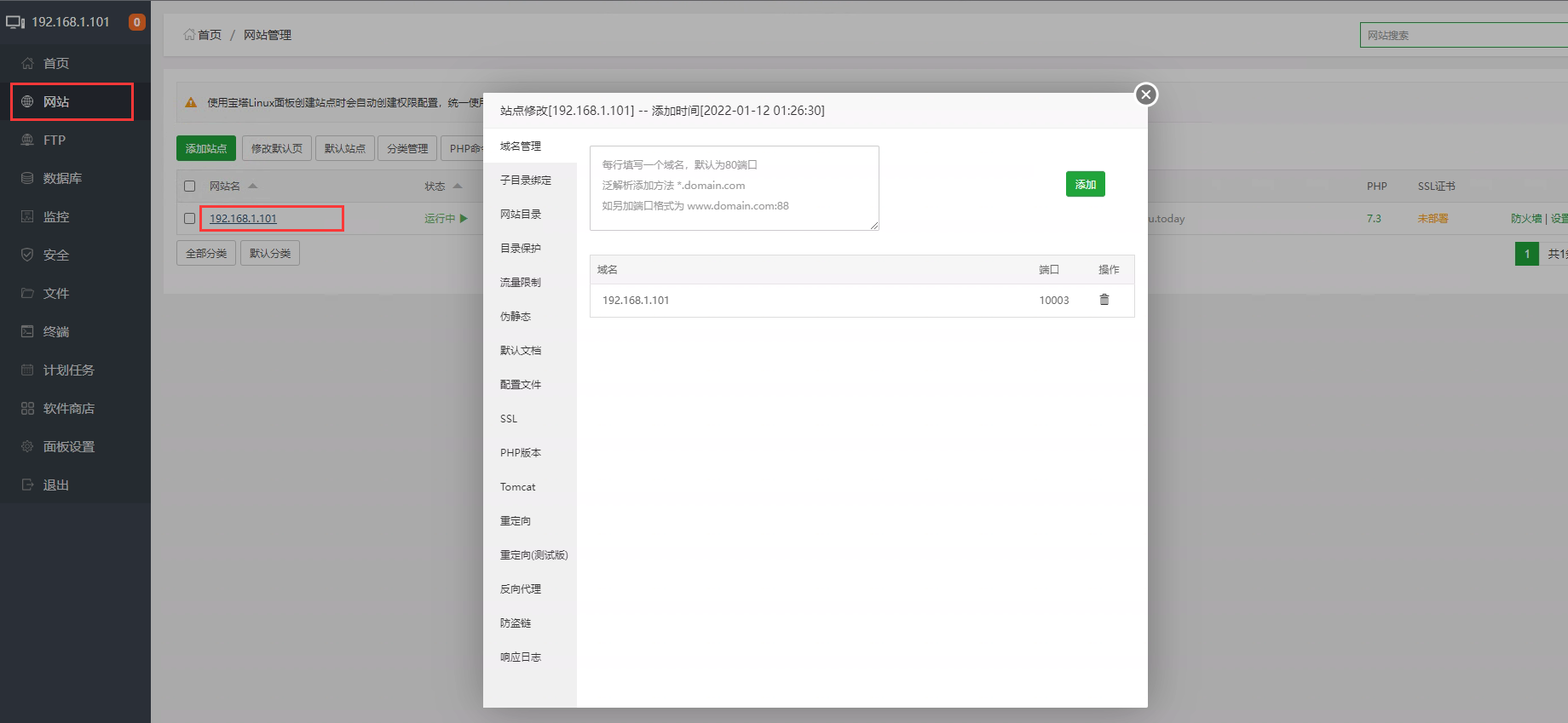Open the terminal icon in the sidebar

27,331
